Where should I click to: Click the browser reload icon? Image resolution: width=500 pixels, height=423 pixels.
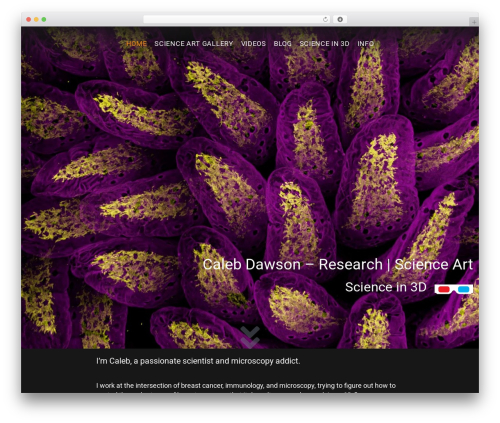click(x=325, y=19)
